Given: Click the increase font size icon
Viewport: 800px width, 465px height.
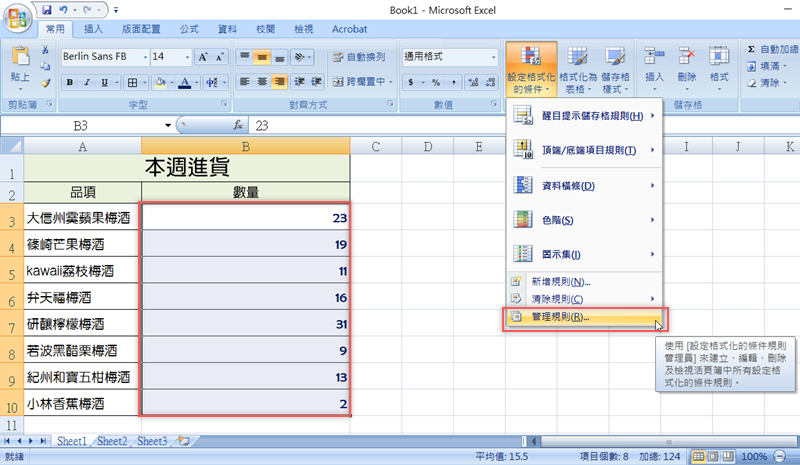Looking at the screenshot, I should tap(204, 57).
